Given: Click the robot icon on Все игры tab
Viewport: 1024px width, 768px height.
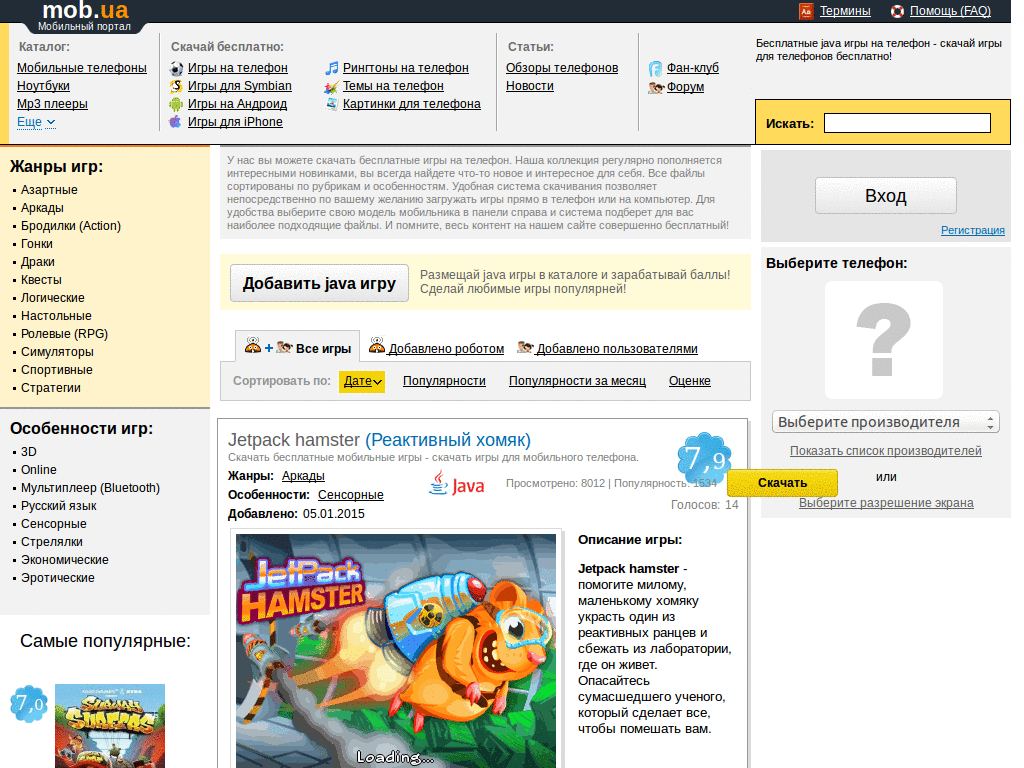Looking at the screenshot, I should click(x=253, y=345).
